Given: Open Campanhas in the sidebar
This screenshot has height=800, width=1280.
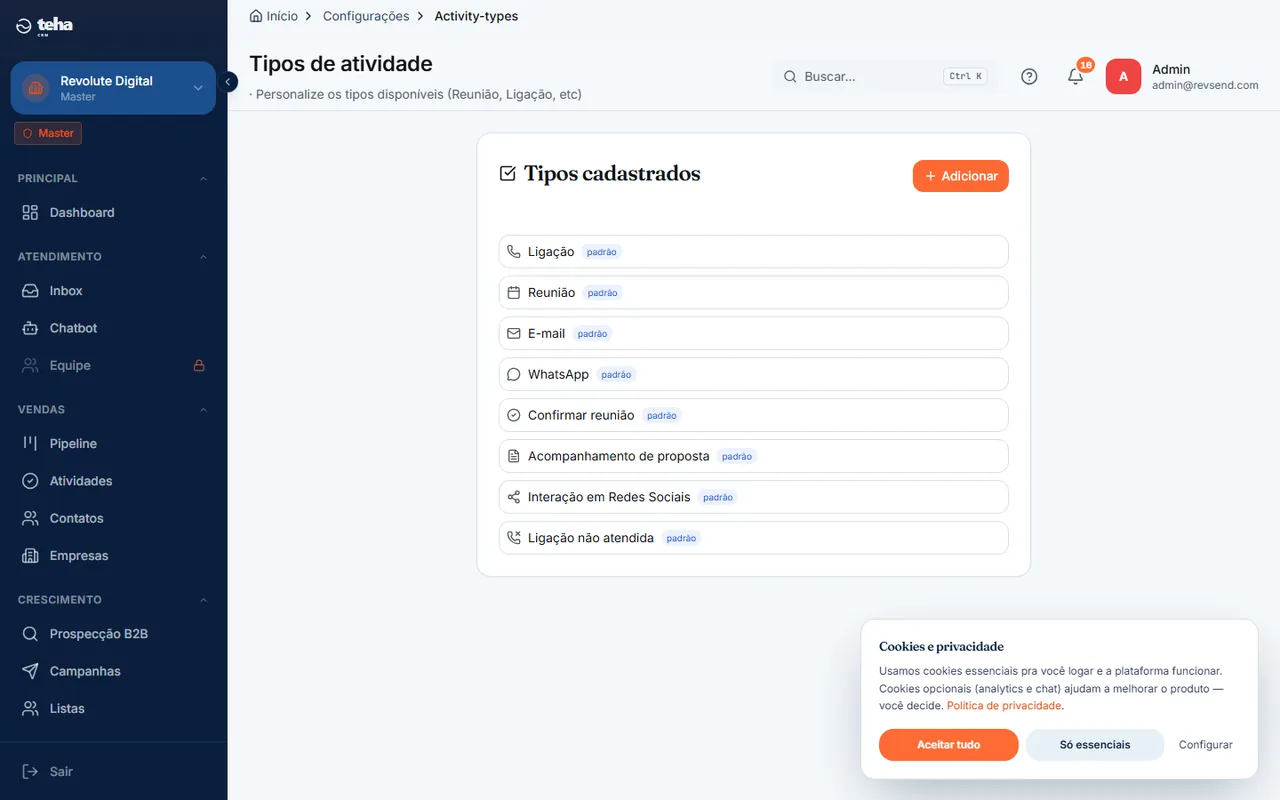Looking at the screenshot, I should click(113, 671).
